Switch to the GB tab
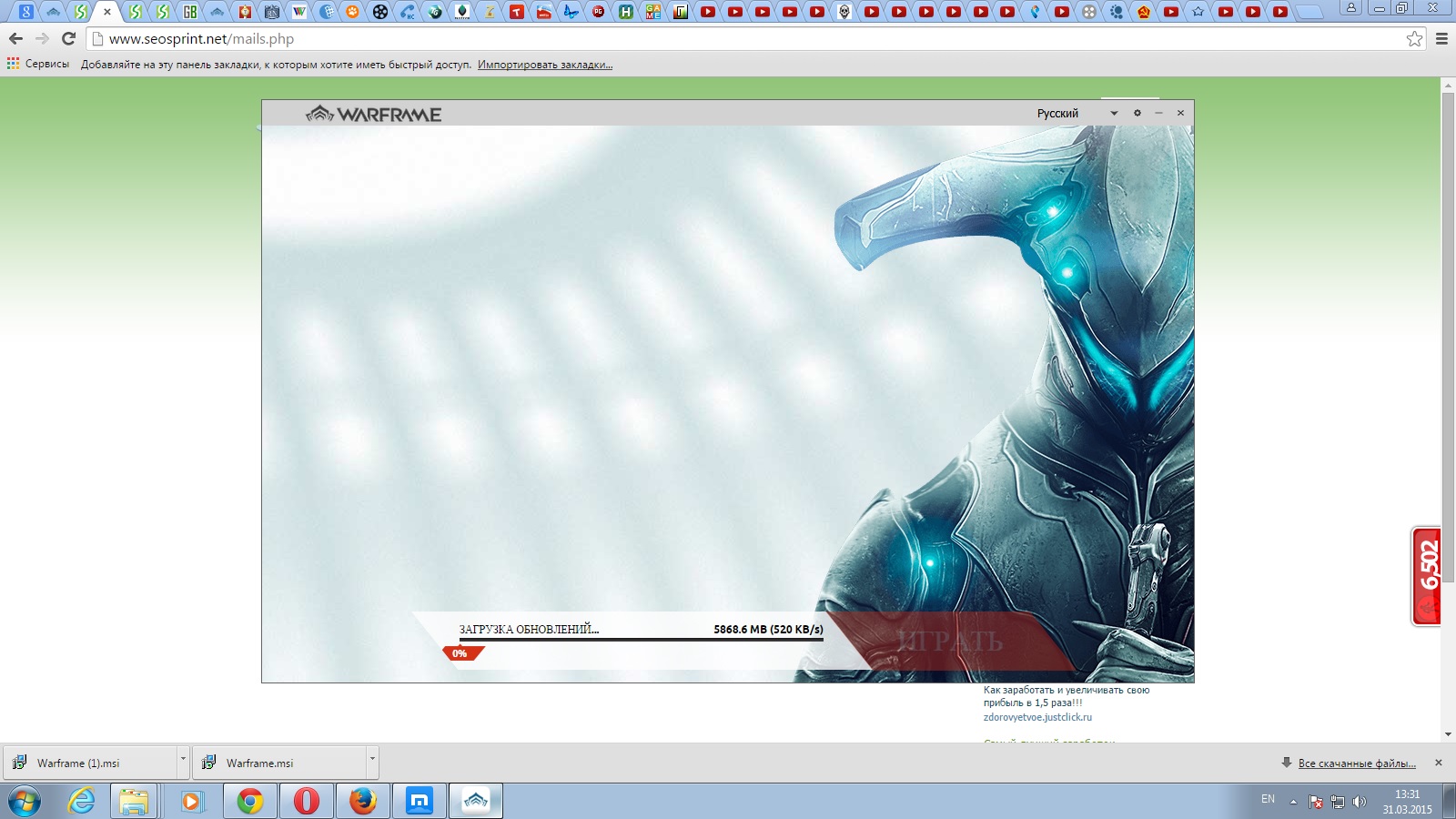The image size is (1456, 819). tap(190, 12)
